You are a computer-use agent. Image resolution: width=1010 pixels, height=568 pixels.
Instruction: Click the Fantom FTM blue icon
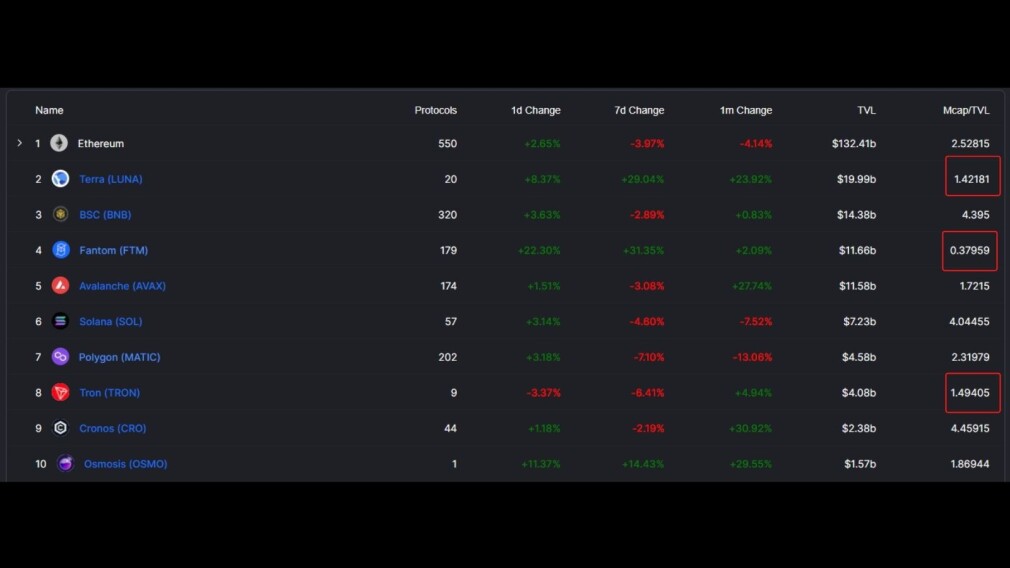click(61, 250)
